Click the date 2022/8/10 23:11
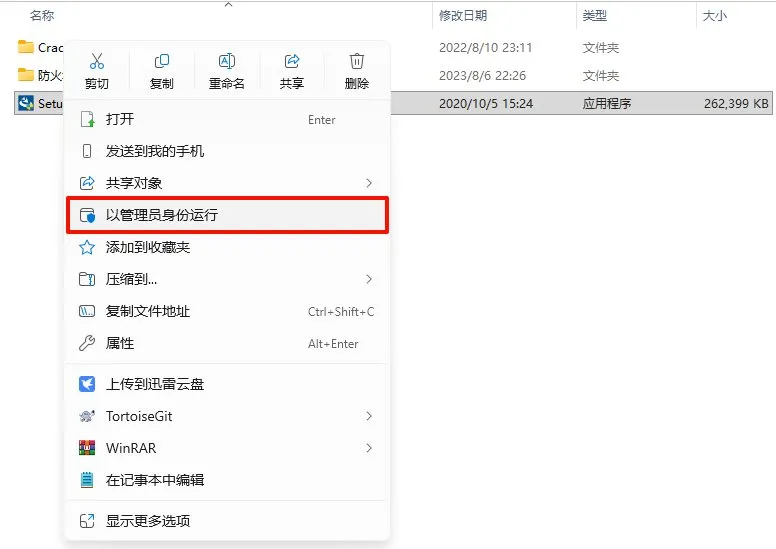Viewport: 776px width, 549px height. click(x=485, y=48)
